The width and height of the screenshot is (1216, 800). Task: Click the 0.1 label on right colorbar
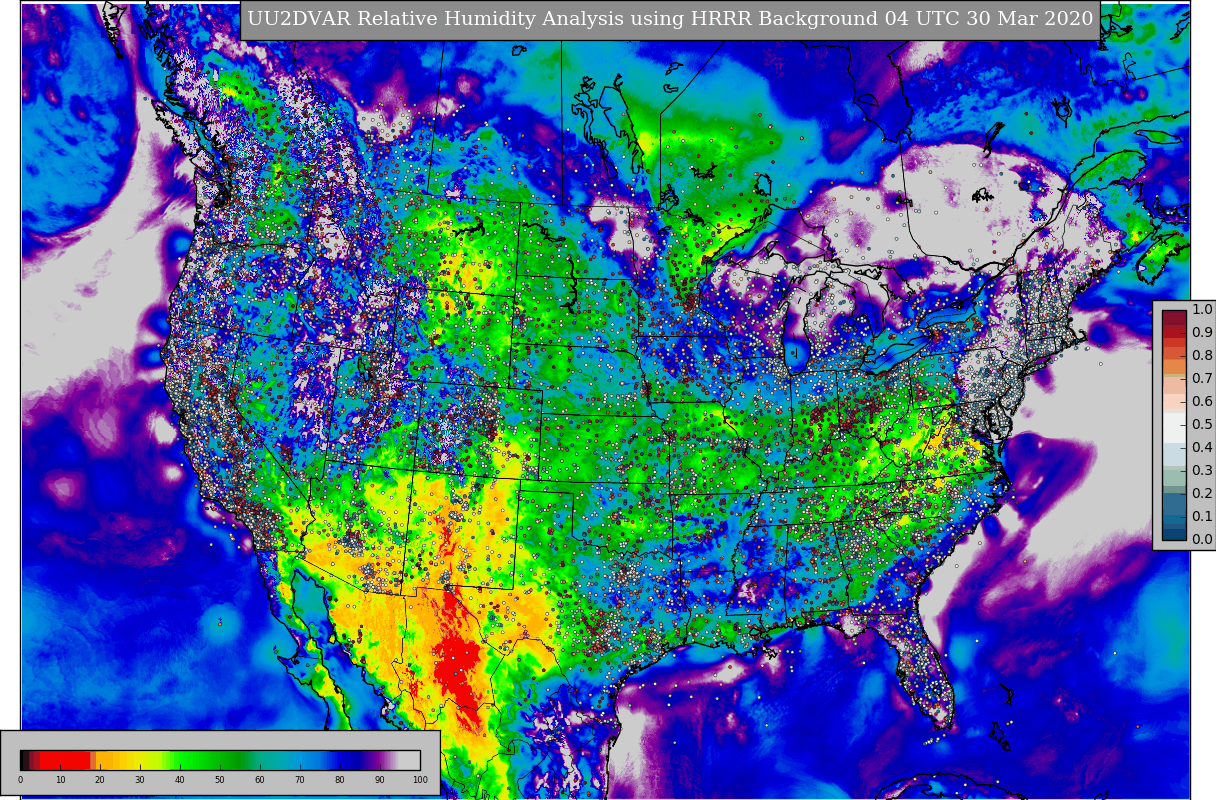tap(1202, 517)
